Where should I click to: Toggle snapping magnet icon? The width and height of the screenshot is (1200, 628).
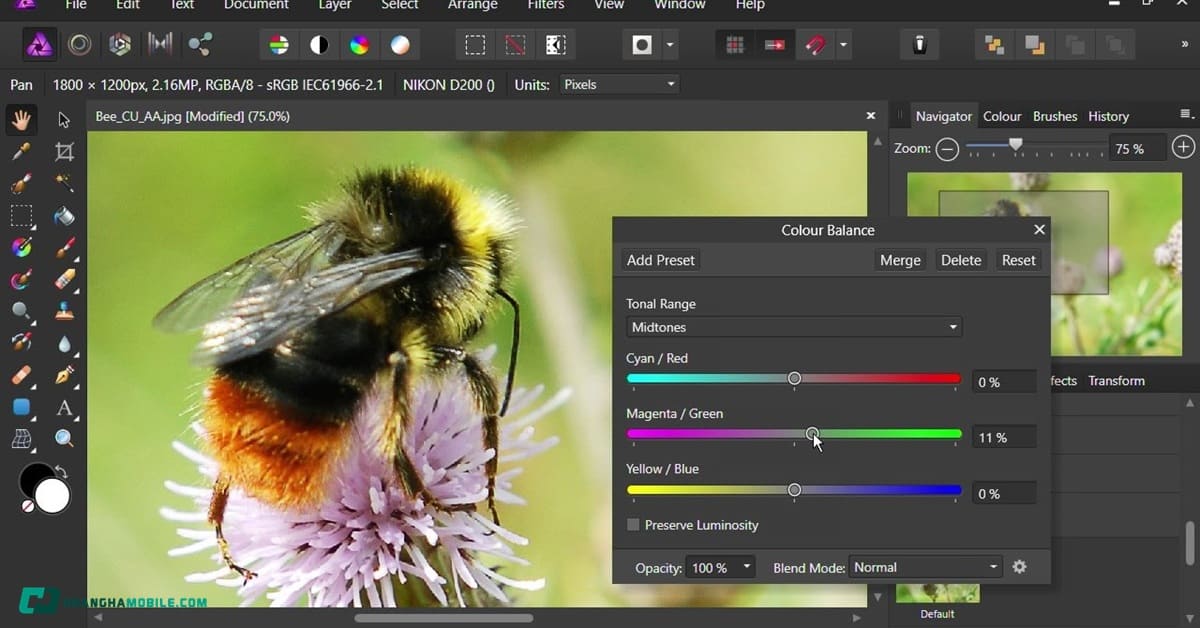[816, 44]
